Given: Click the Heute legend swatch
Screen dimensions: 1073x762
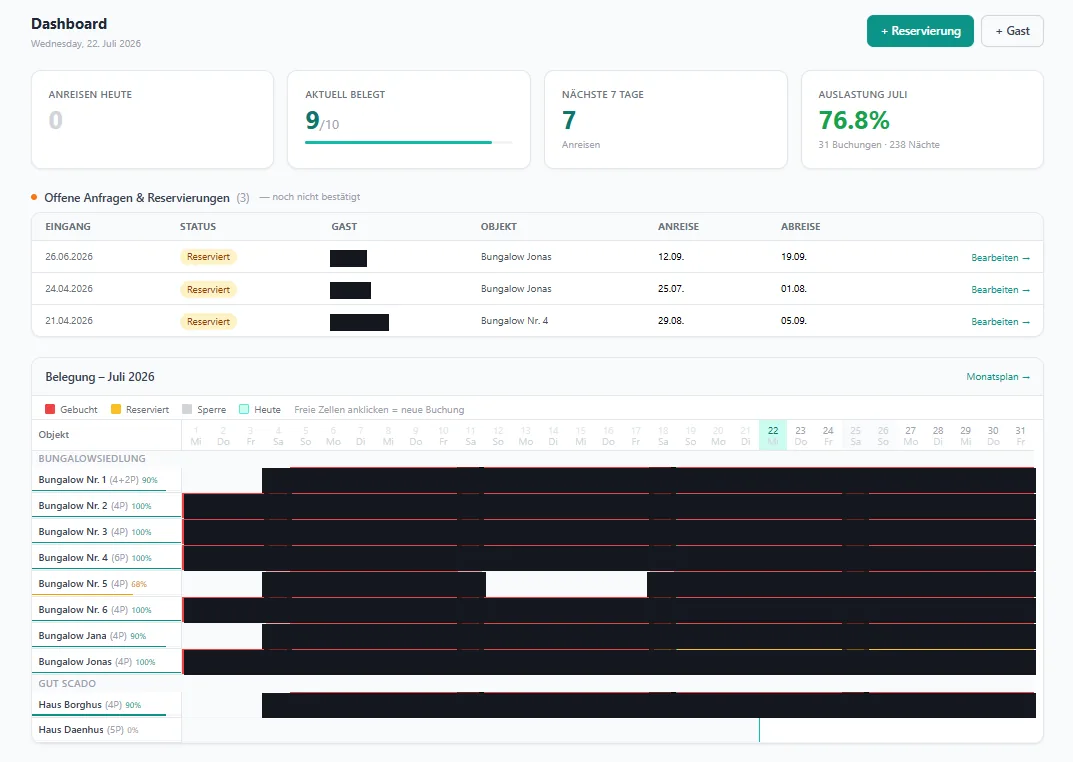Looking at the screenshot, I should pyautogui.click(x=244, y=409).
